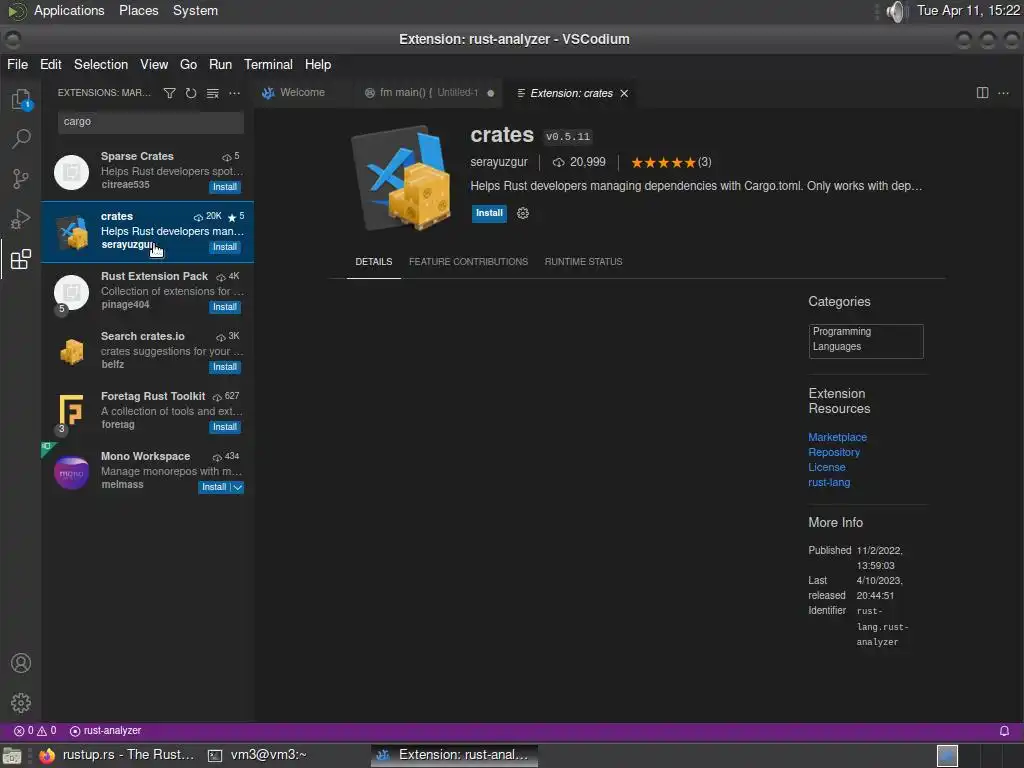Open the System menu in top panel
Viewport: 1024px width, 768px height.
point(195,11)
